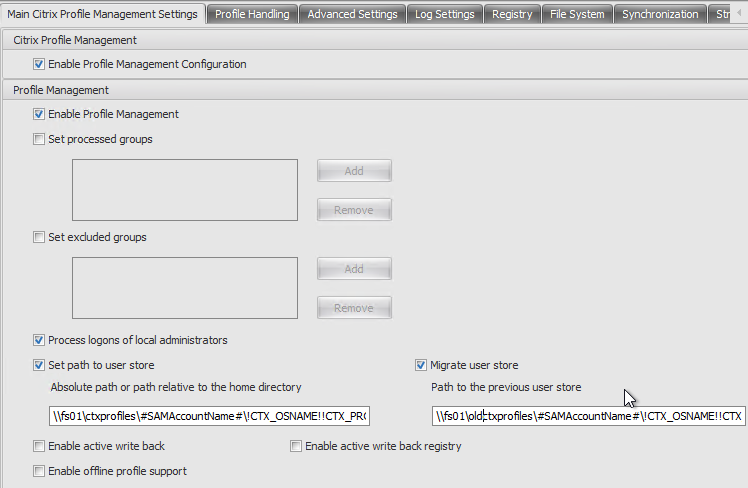
Task: Click the tab strip scroll left arrow
Action: (x=739, y=13)
